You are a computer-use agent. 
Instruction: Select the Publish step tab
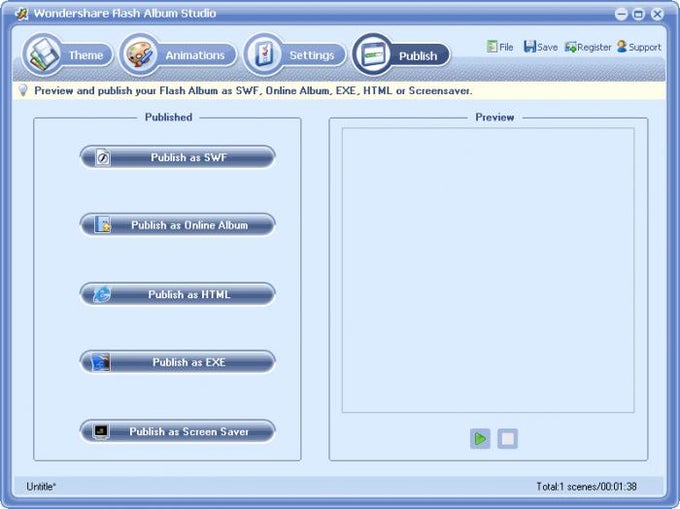401,55
